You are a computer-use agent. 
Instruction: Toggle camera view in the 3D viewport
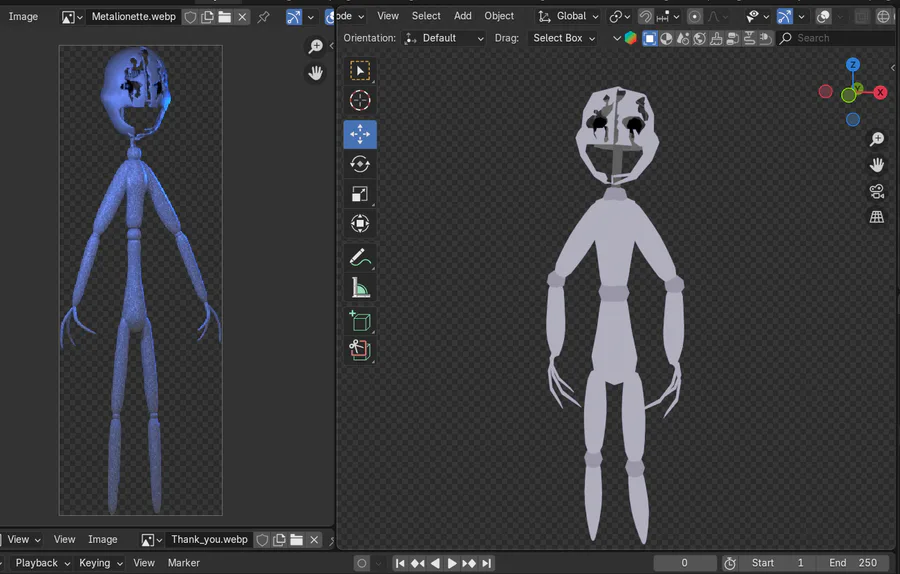coord(876,191)
